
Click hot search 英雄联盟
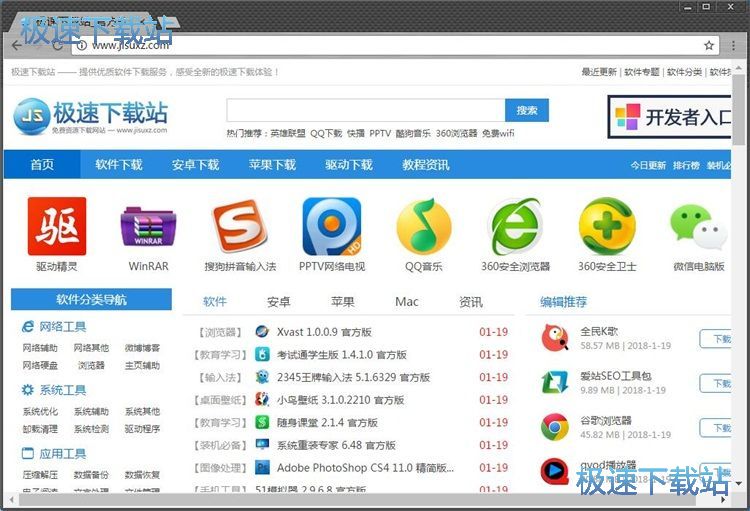click(288, 133)
